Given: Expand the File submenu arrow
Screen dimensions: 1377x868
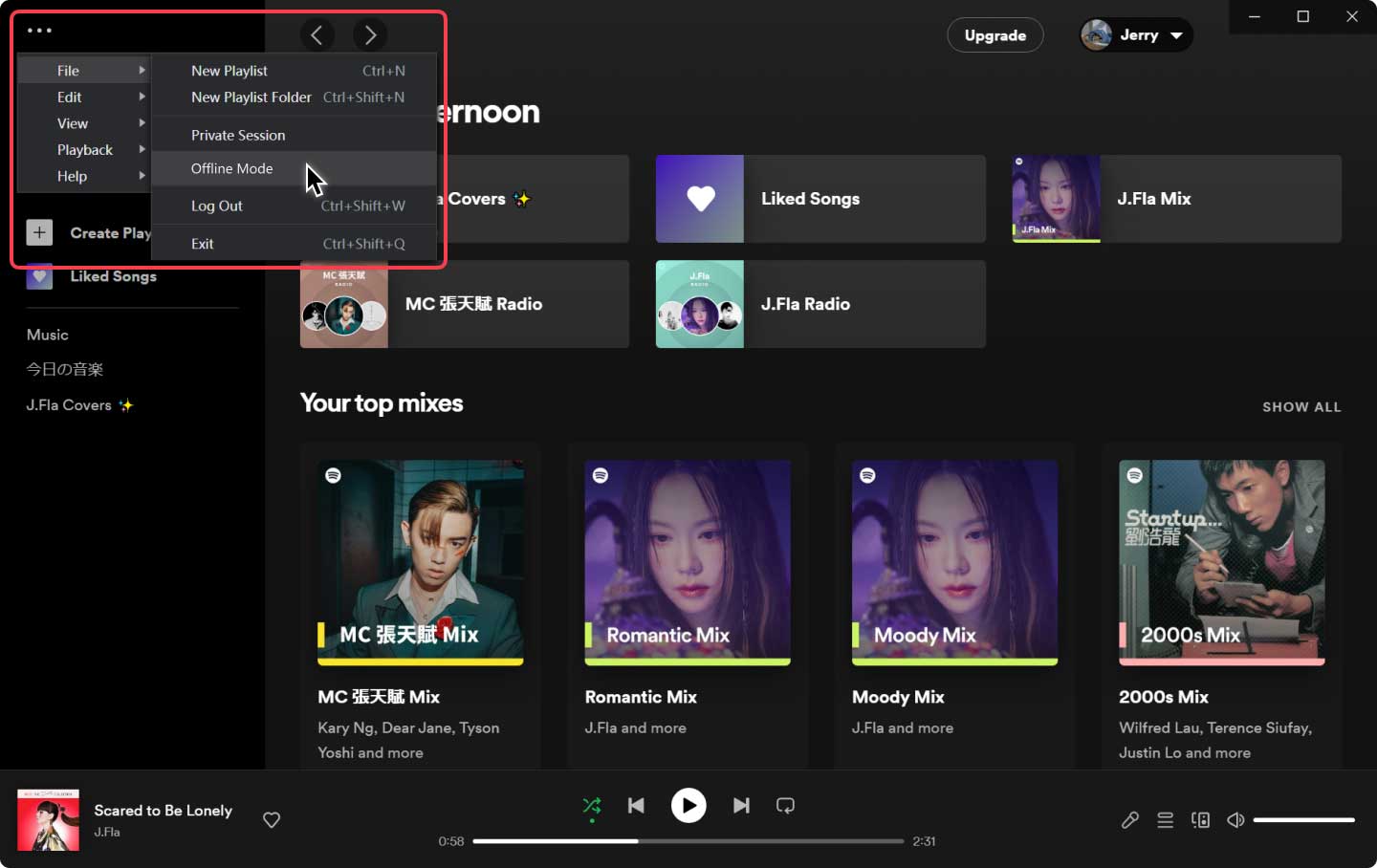Looking at the screenshot, I should pos(142,70).
